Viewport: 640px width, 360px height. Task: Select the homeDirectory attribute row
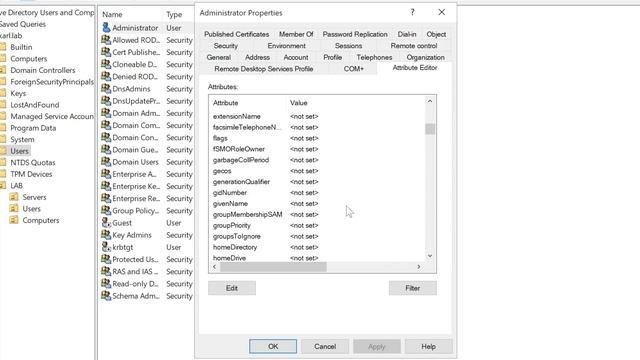click(x=317, y=247)
